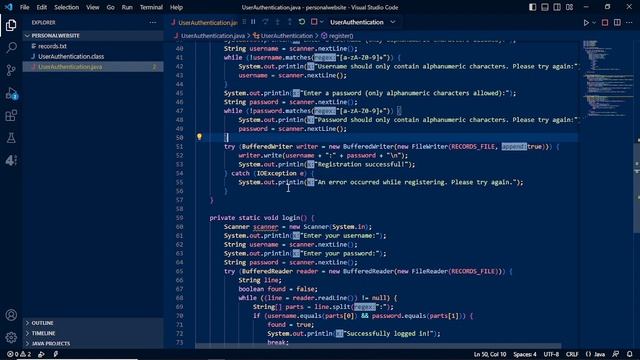Open the Search view
Viewport: 640px width, 360px height.
pyautogui.click(x=11, y=48)
